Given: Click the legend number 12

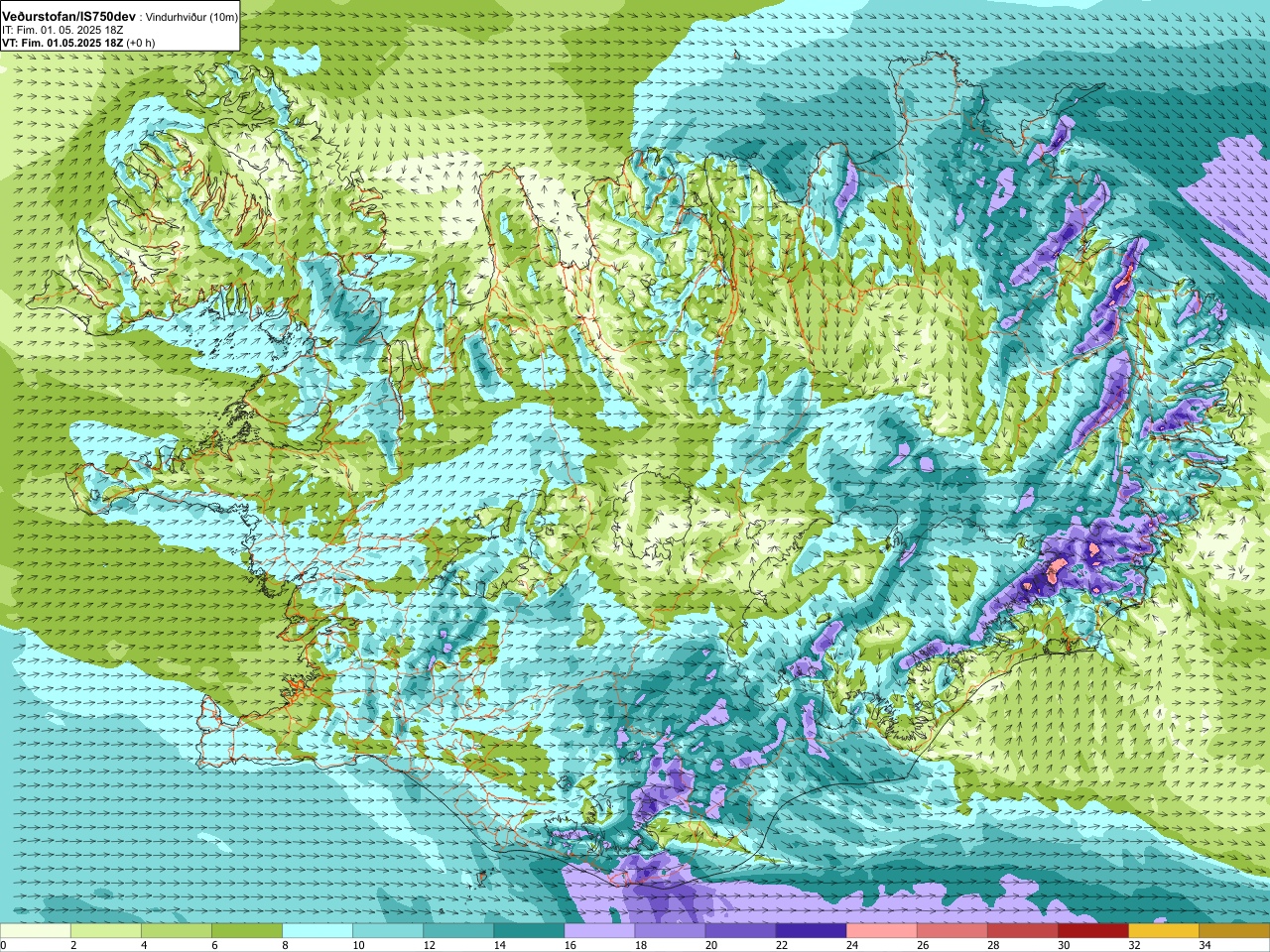Looking at the screenshot, I should point(429,945).
